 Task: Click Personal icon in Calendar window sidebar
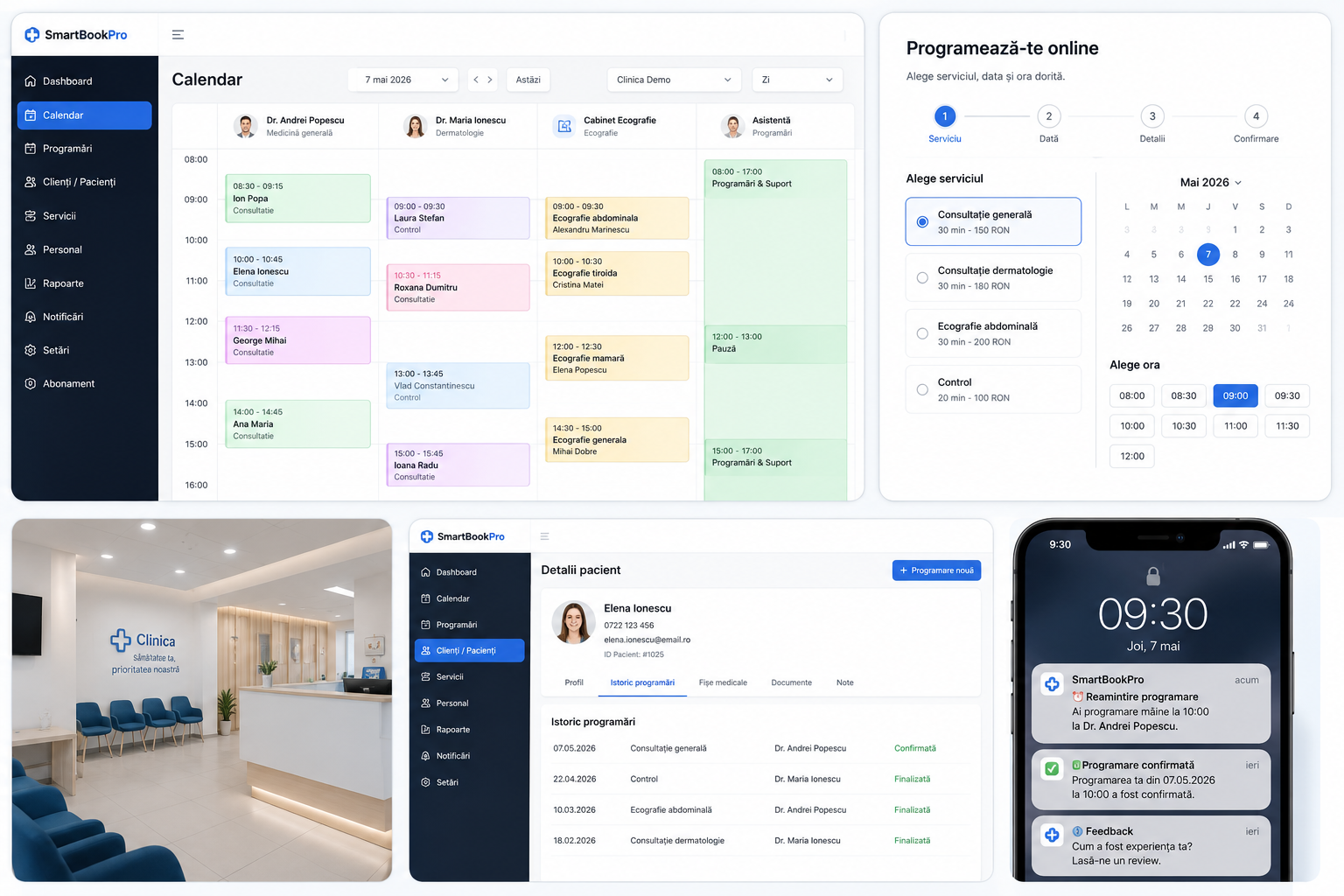click(x=31, y=249)
